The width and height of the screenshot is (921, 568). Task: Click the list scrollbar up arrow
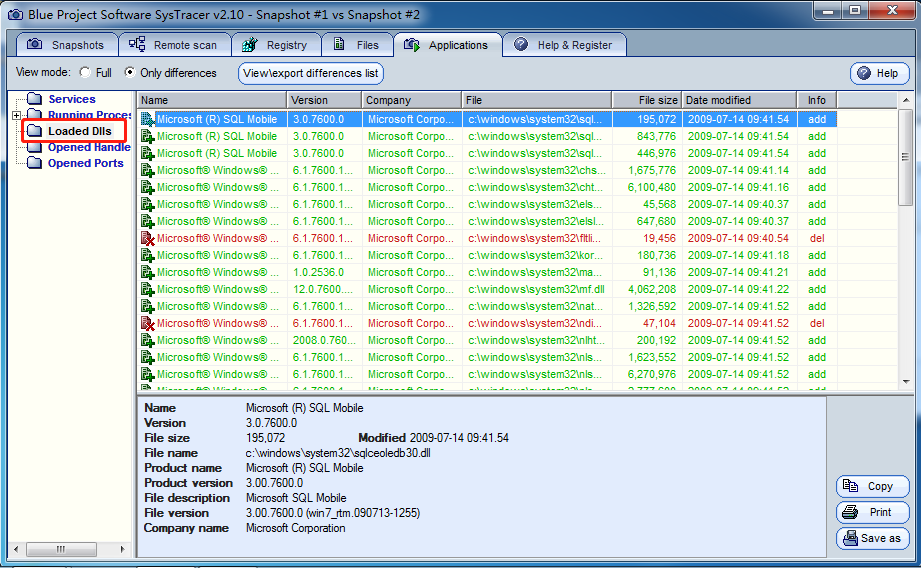pos(905,100)
